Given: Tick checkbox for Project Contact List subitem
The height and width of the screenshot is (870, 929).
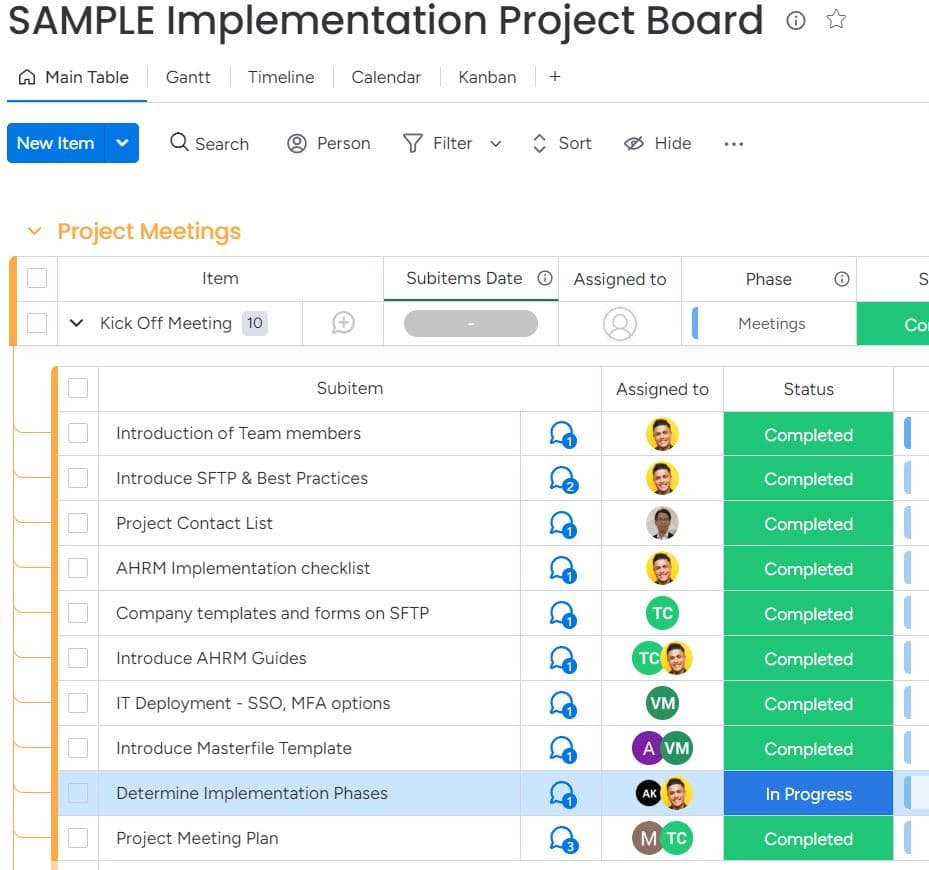Looking at the screenshot, I should click(x=78, y=523).
